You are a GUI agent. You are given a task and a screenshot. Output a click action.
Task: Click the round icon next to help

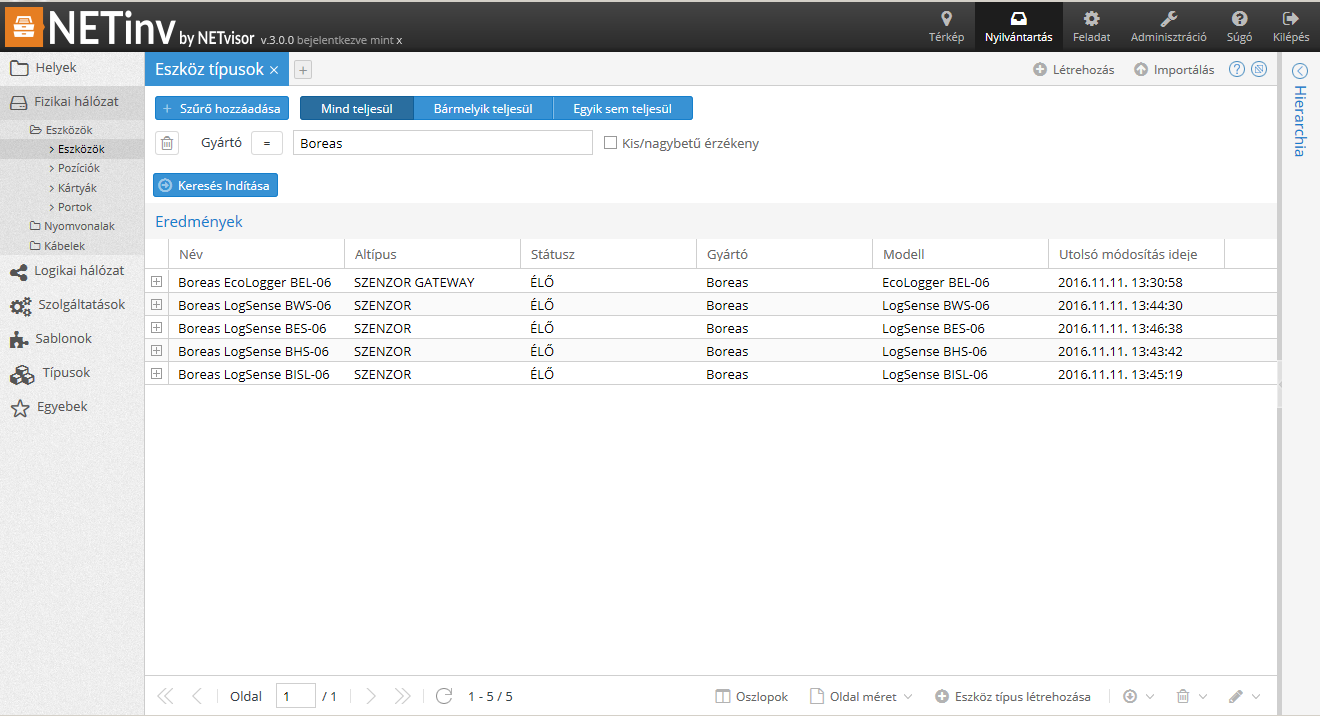1259,69
